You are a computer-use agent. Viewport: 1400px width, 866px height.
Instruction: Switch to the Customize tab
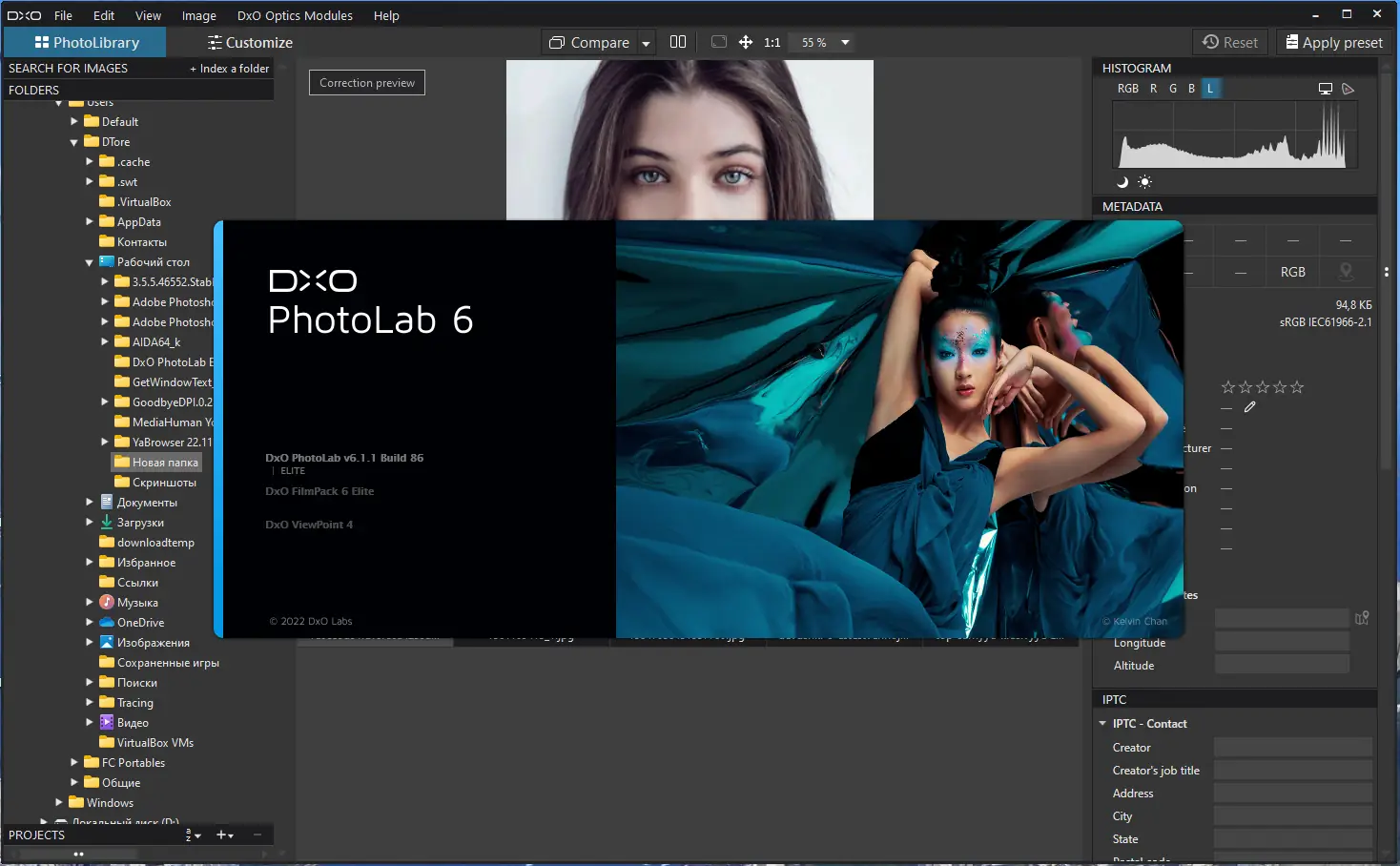250,43
